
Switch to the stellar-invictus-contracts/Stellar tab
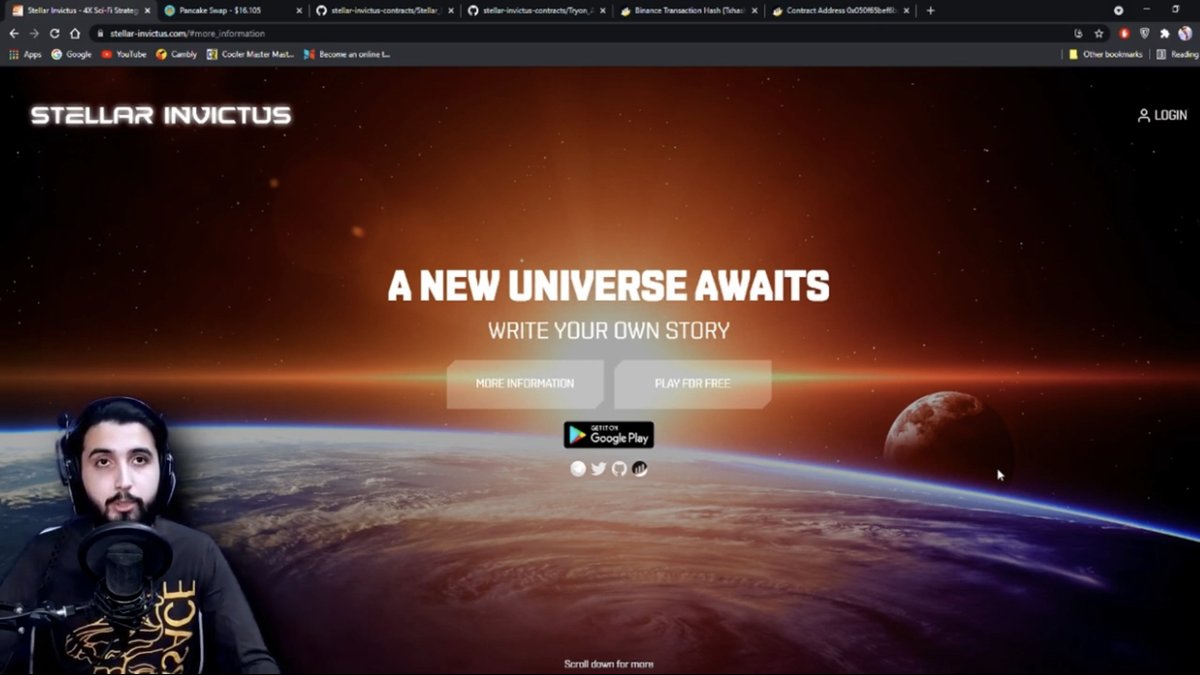pos(383,10)
